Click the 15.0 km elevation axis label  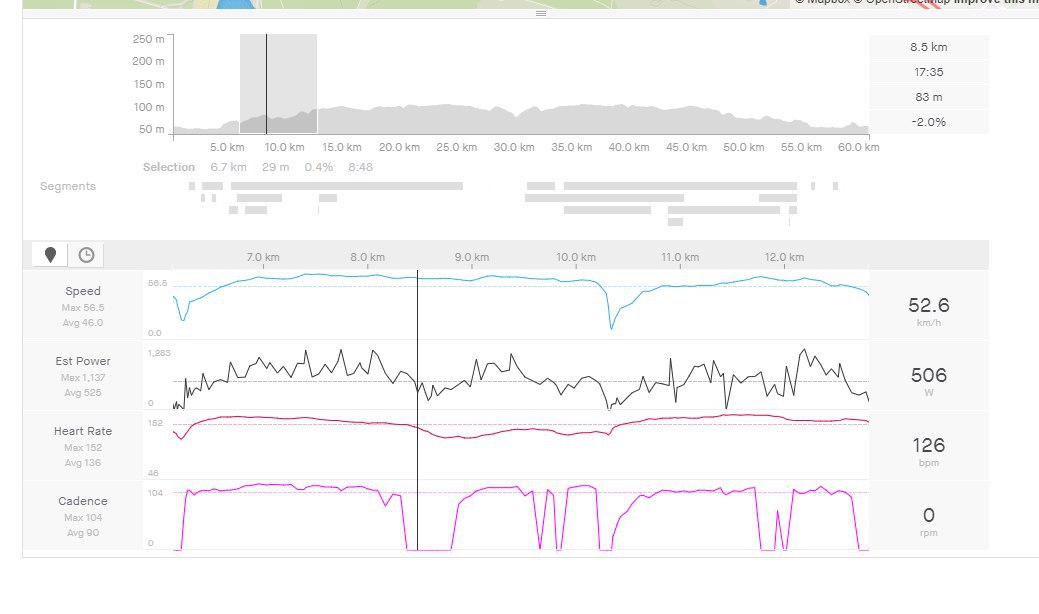click(x=342, y=147)
